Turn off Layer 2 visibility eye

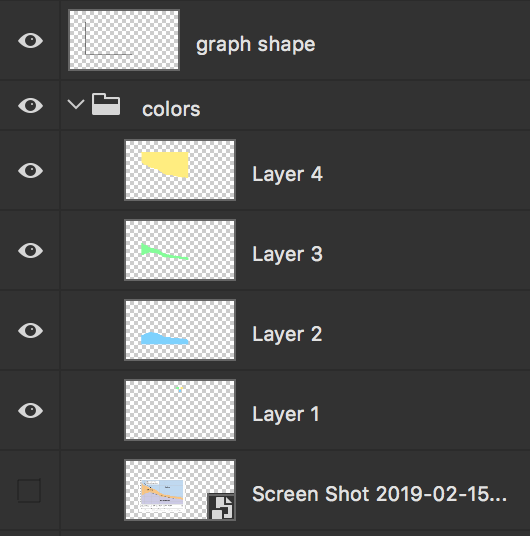30,330
